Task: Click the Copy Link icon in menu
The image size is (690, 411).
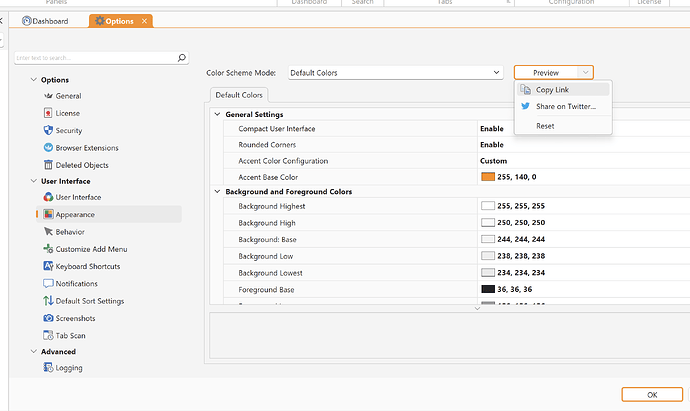Action: [525, 89]
